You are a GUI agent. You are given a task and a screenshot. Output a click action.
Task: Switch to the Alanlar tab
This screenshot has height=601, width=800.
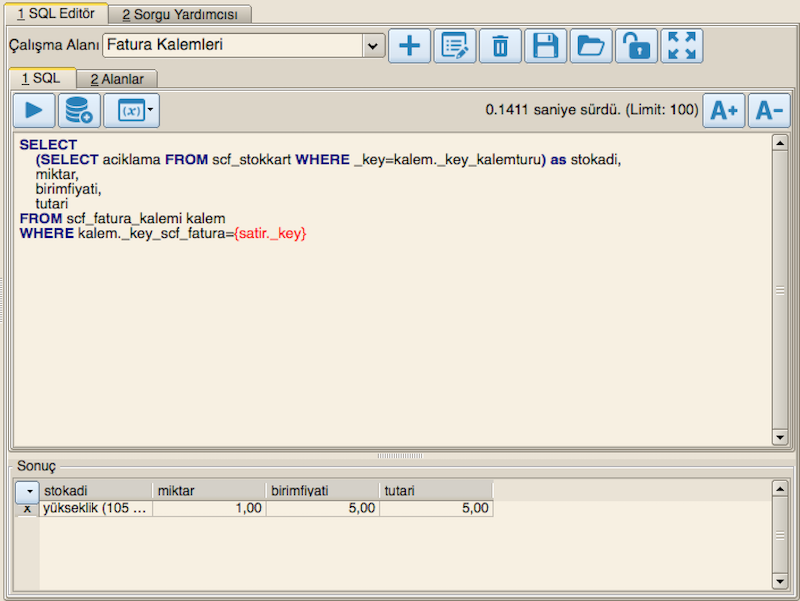pyautogui.click(x=117, y=79)
